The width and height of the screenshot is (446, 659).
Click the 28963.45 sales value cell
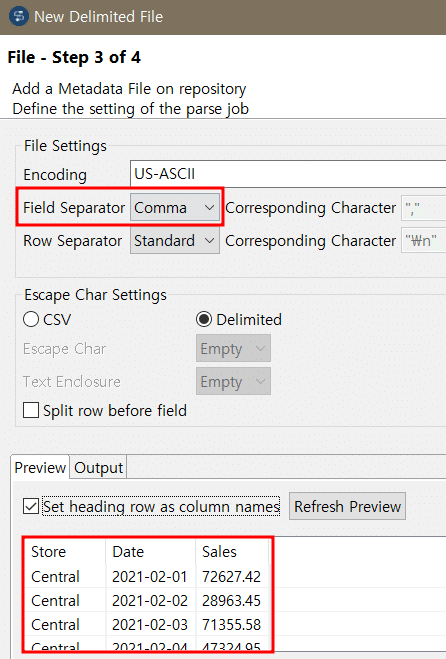tap(231, 601)
